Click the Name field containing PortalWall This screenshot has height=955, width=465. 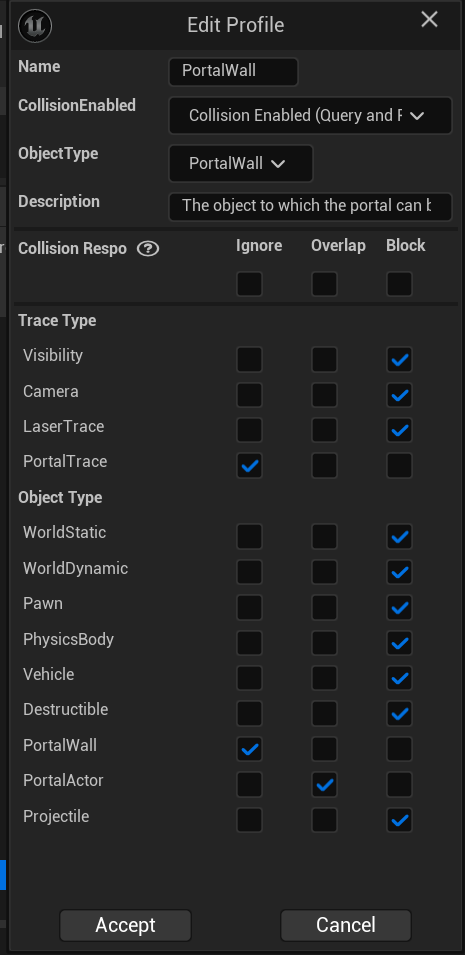click(x=233, y=71)
